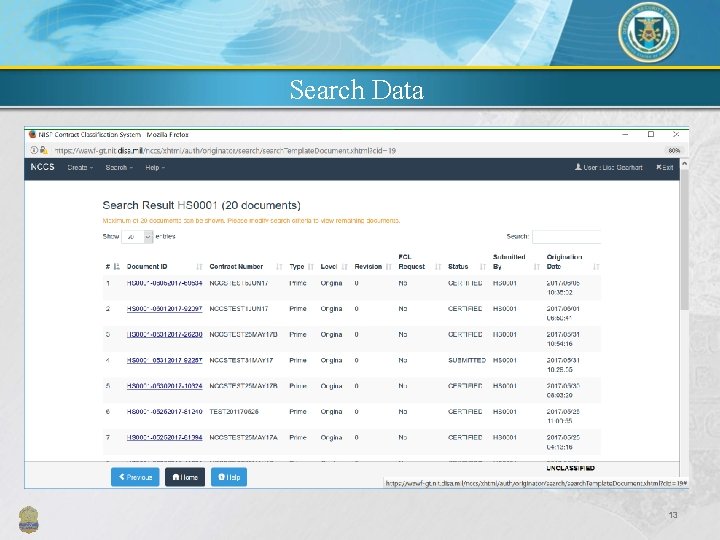The height and width of the screenshot is (540, 720).
Task: Click contract number NCCSTEST25MAY17A cell
Action: coord(243,438)
